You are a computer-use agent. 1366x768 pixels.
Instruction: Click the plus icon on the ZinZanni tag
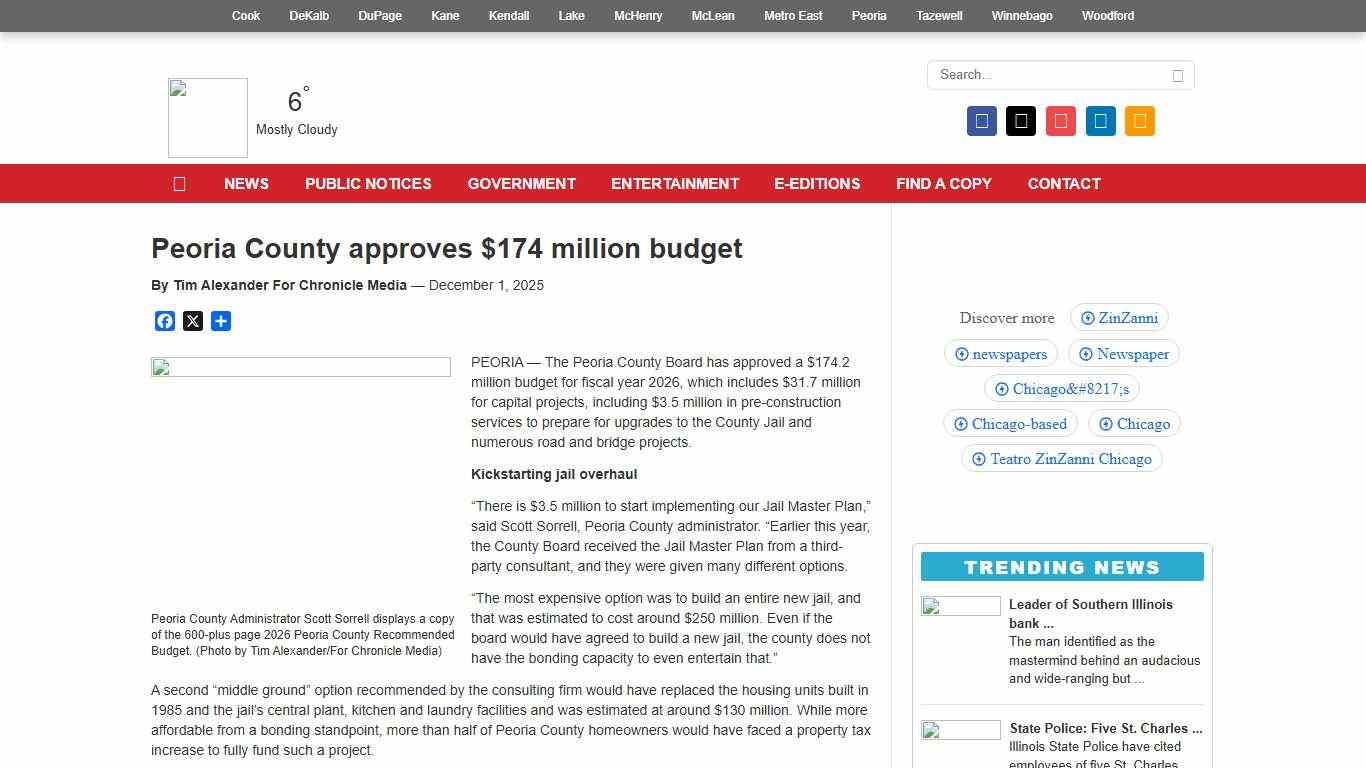tap(1087, 317)
